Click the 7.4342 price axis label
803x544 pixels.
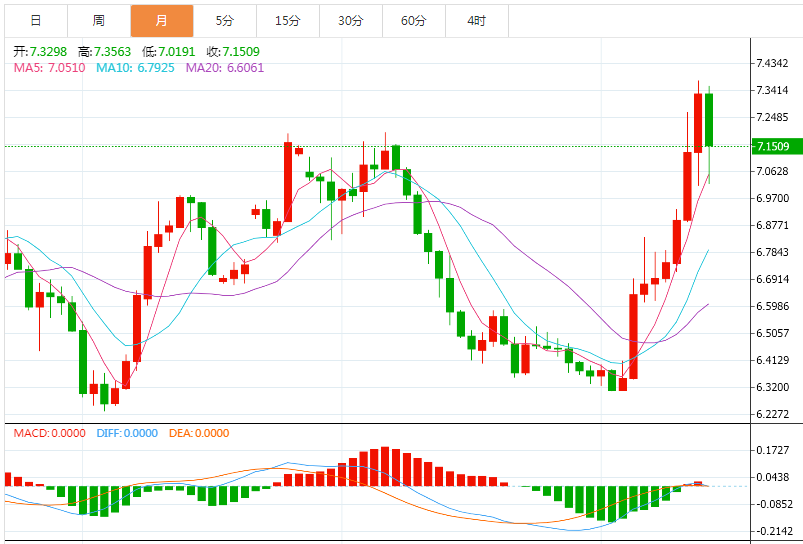point(773,64)
